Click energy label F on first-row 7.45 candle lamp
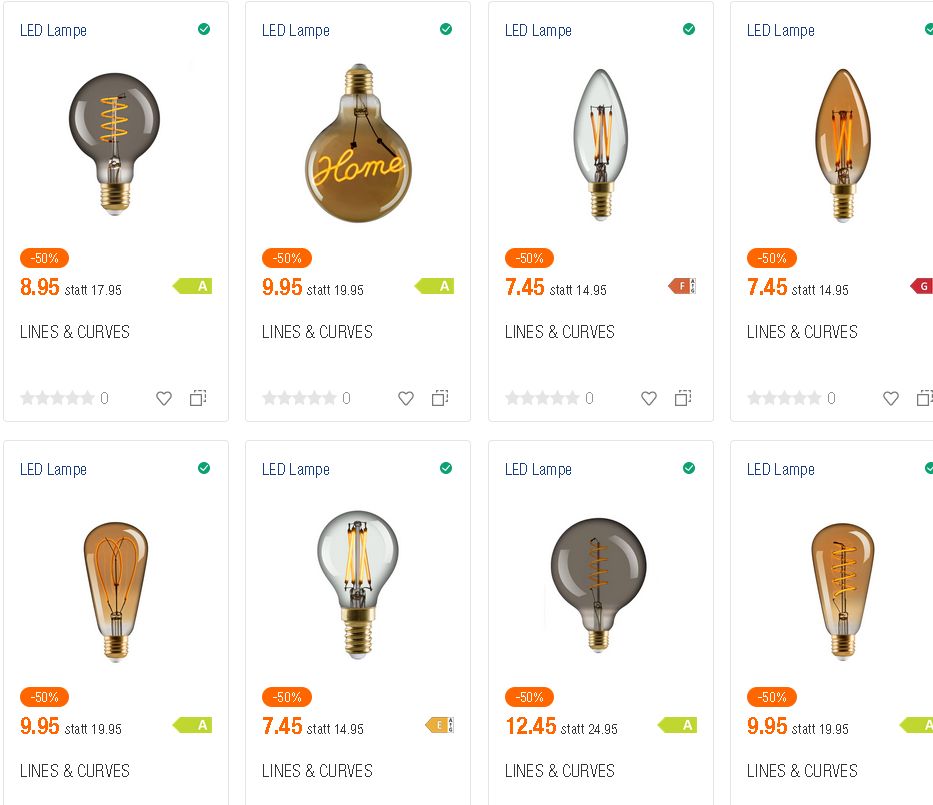 (x=681, y=287)
